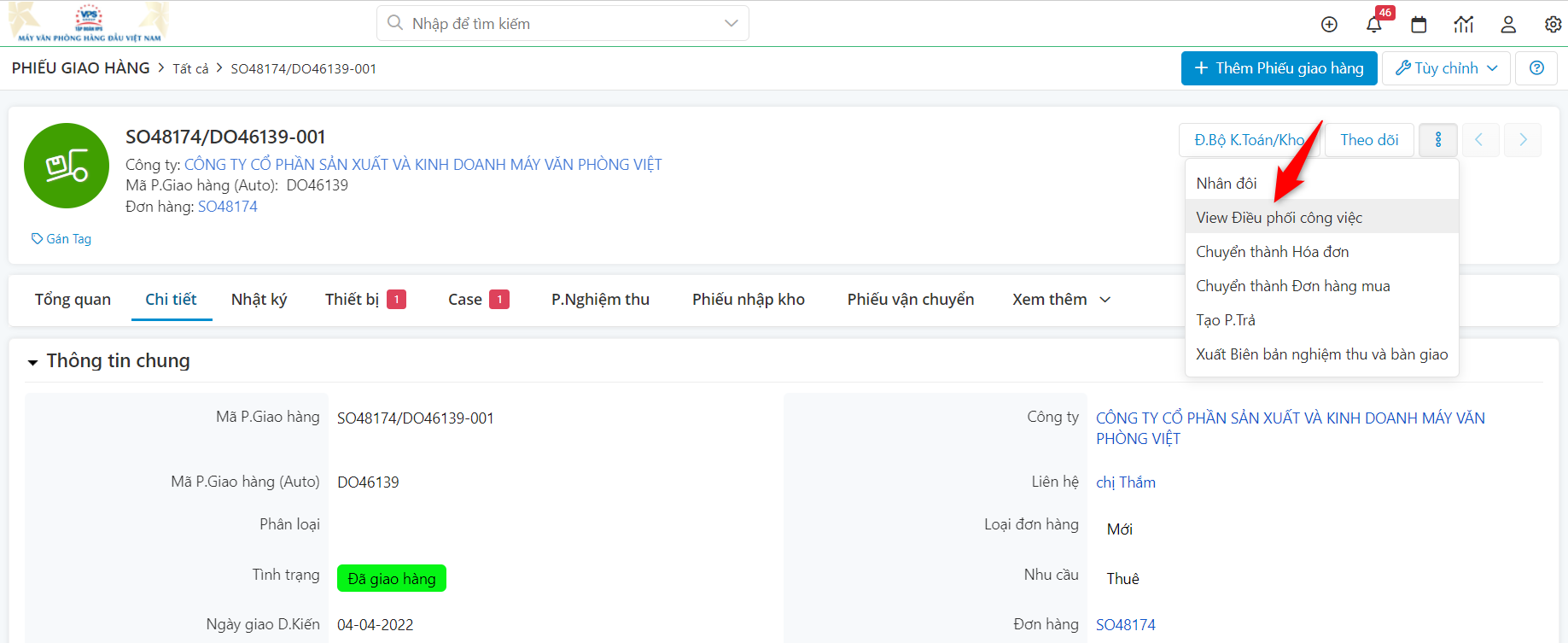
Task: Go to next record arrow
Action: pyautogui.click(x=1523, y=140)
